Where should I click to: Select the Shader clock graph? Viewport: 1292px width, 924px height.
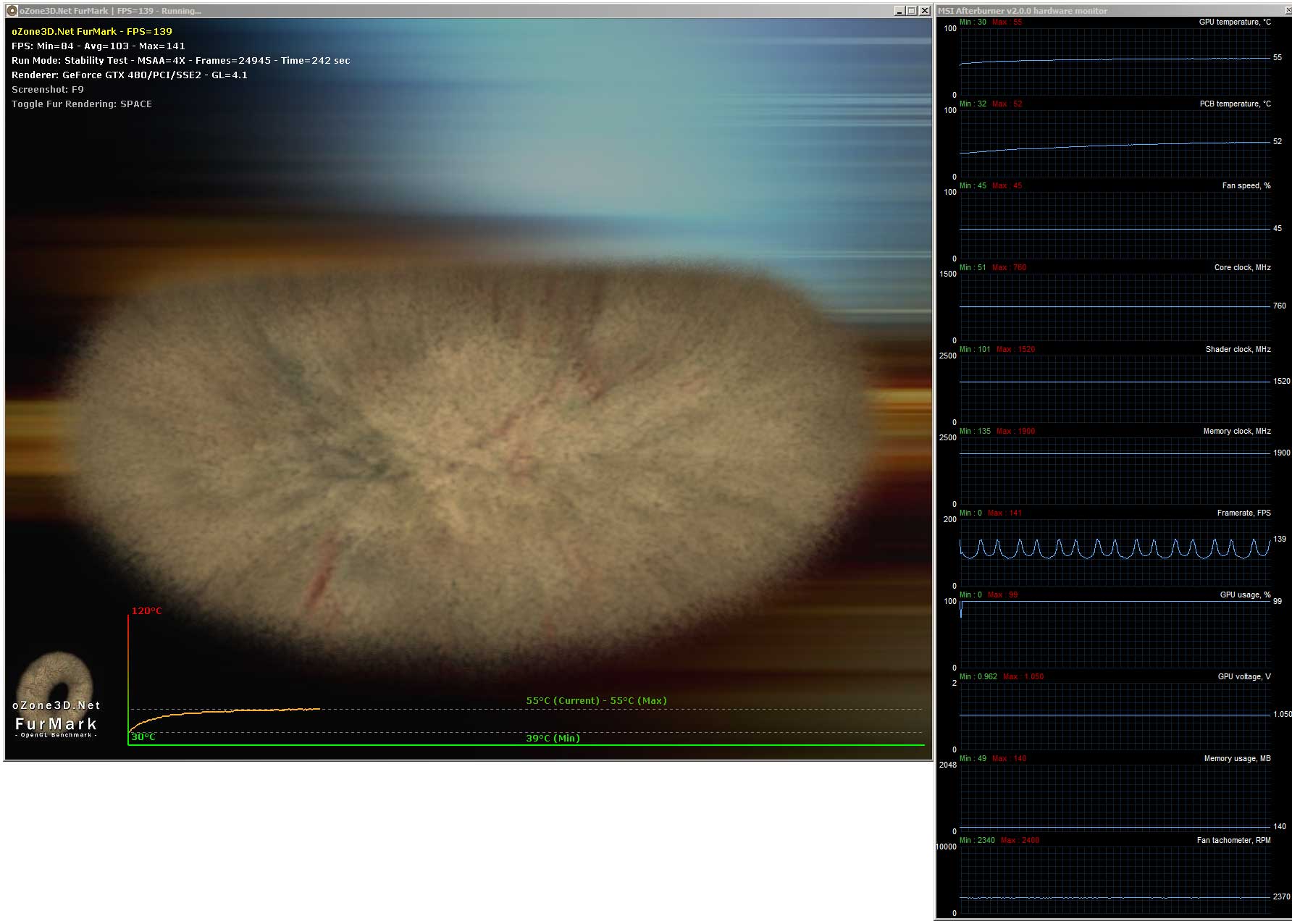[x=1115, y=389]
